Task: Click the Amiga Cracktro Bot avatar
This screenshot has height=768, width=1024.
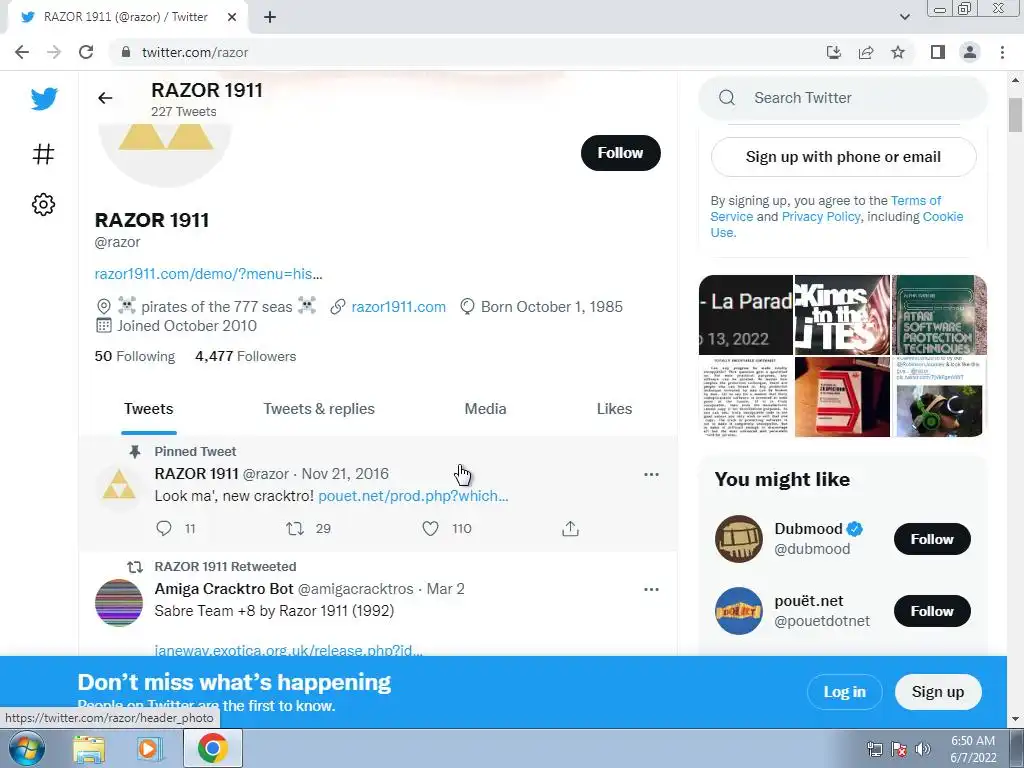Action: click(x=119, y=602)
